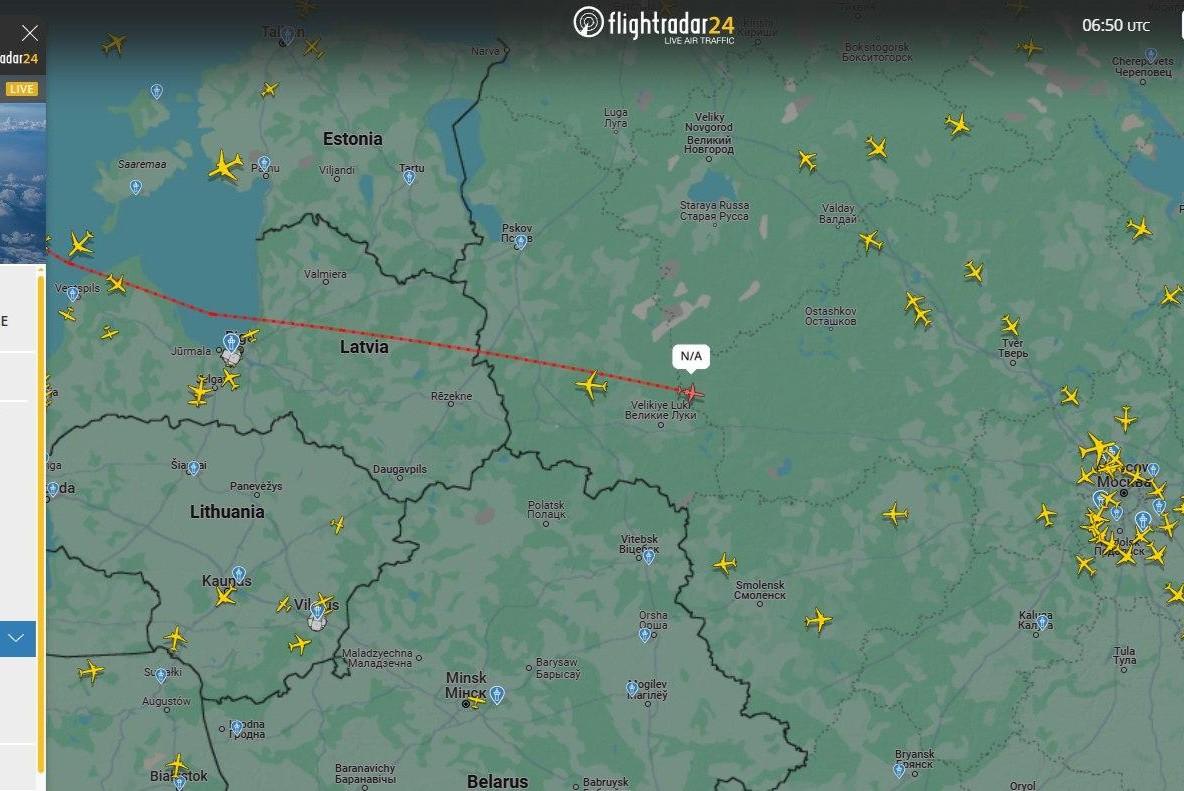
Task: Select the aircraft flying near Smolensk
Action: [725, 563]
